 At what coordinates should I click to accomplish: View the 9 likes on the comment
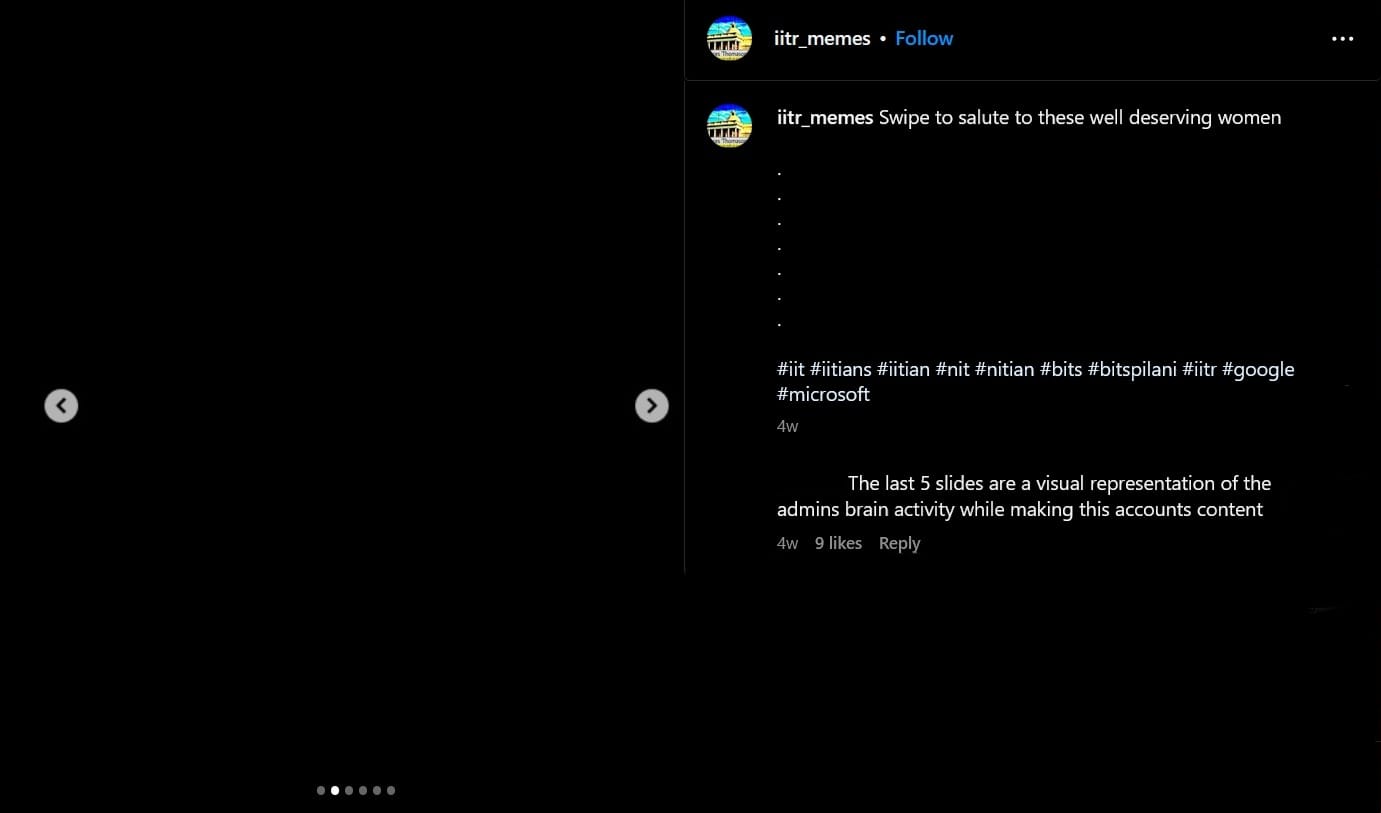pyautogui.click(x=837, y=543)
